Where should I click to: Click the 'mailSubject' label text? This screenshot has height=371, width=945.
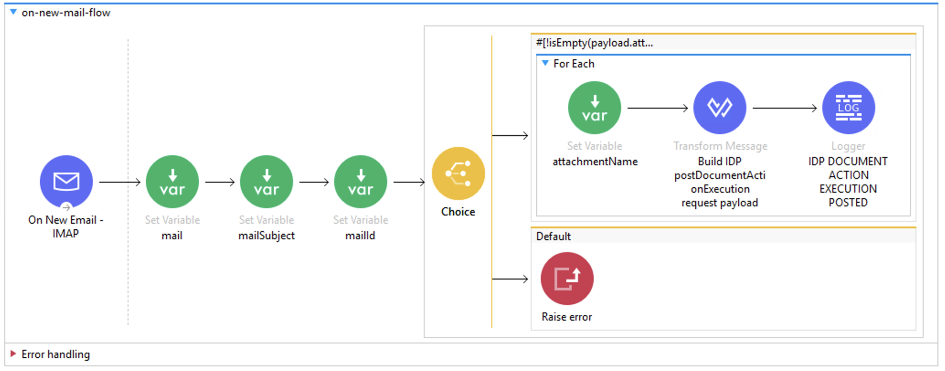click(266, 235)
